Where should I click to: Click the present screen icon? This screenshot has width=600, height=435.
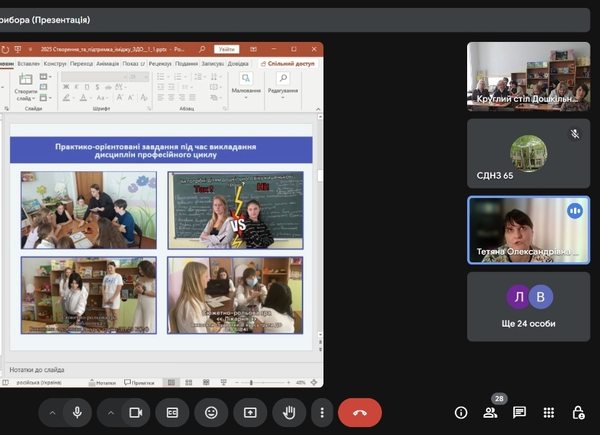pos(250,412)
